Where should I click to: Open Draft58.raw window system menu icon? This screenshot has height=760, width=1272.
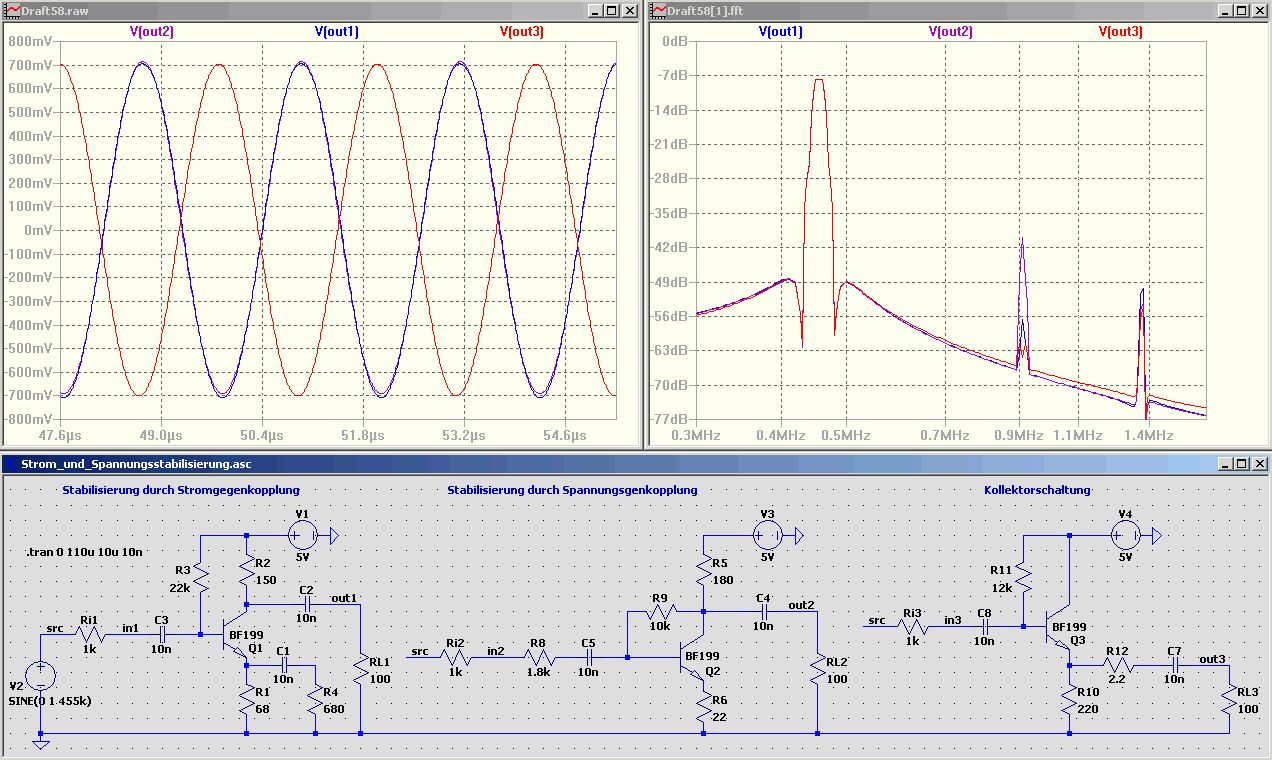(11, 10)
